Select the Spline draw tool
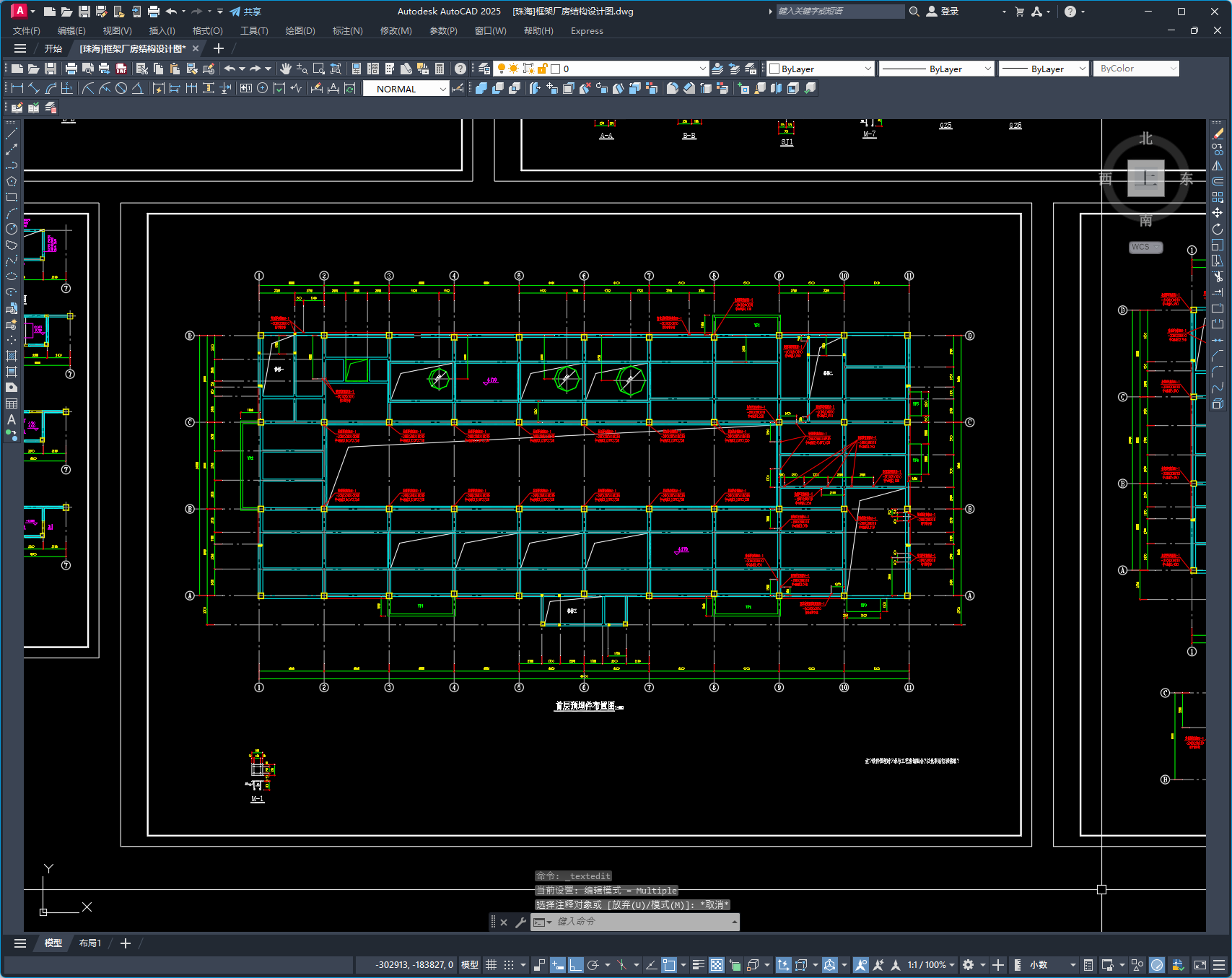 12,261
